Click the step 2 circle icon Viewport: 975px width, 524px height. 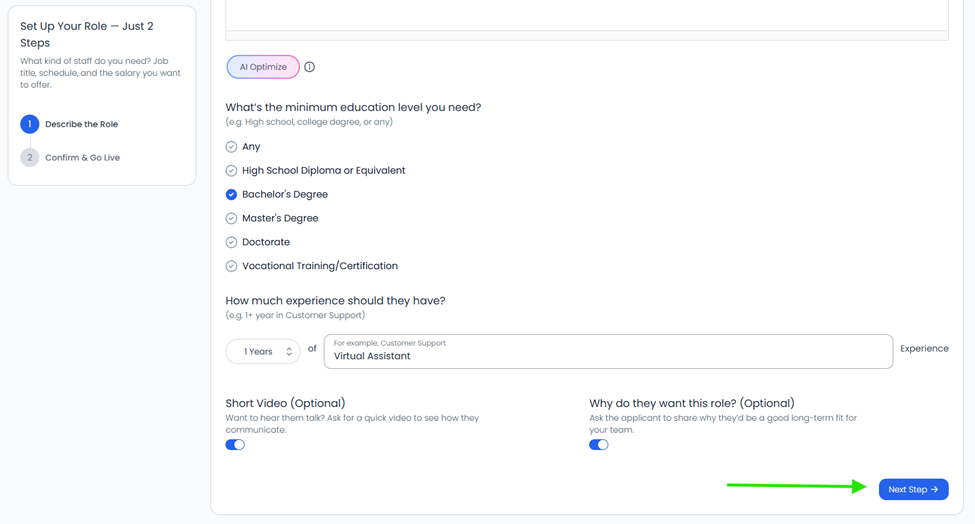click(29, 158)
